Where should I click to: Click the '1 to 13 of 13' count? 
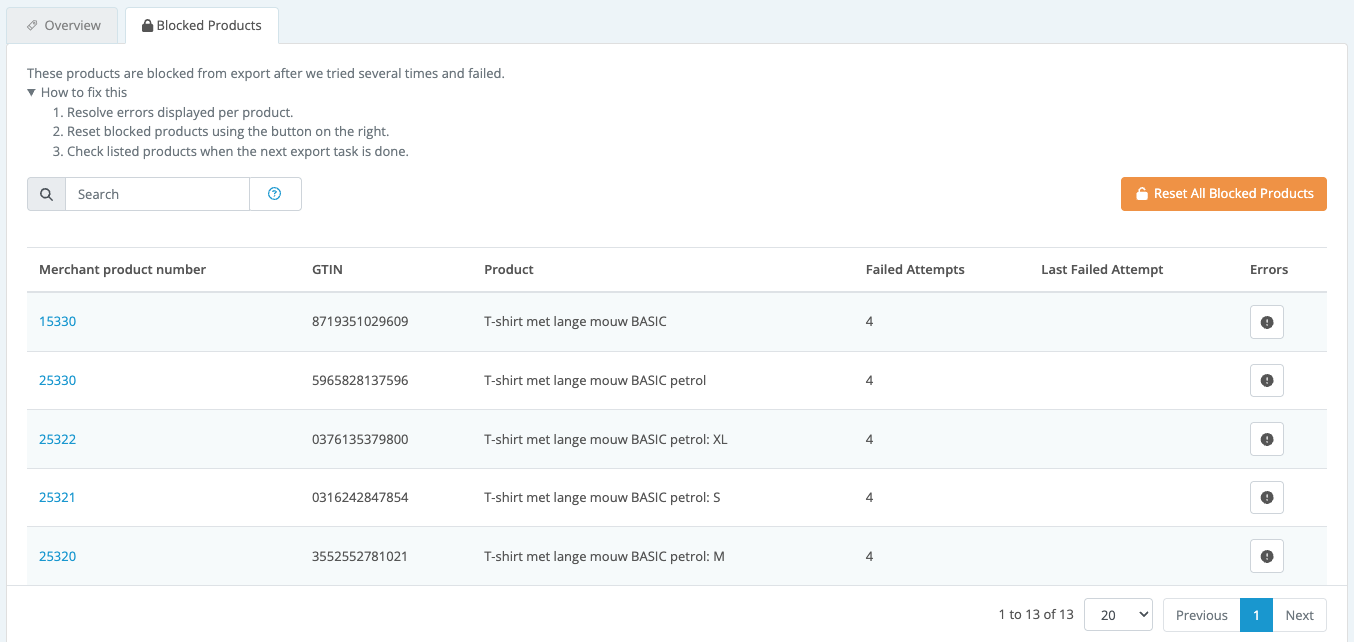point(1036,615)
